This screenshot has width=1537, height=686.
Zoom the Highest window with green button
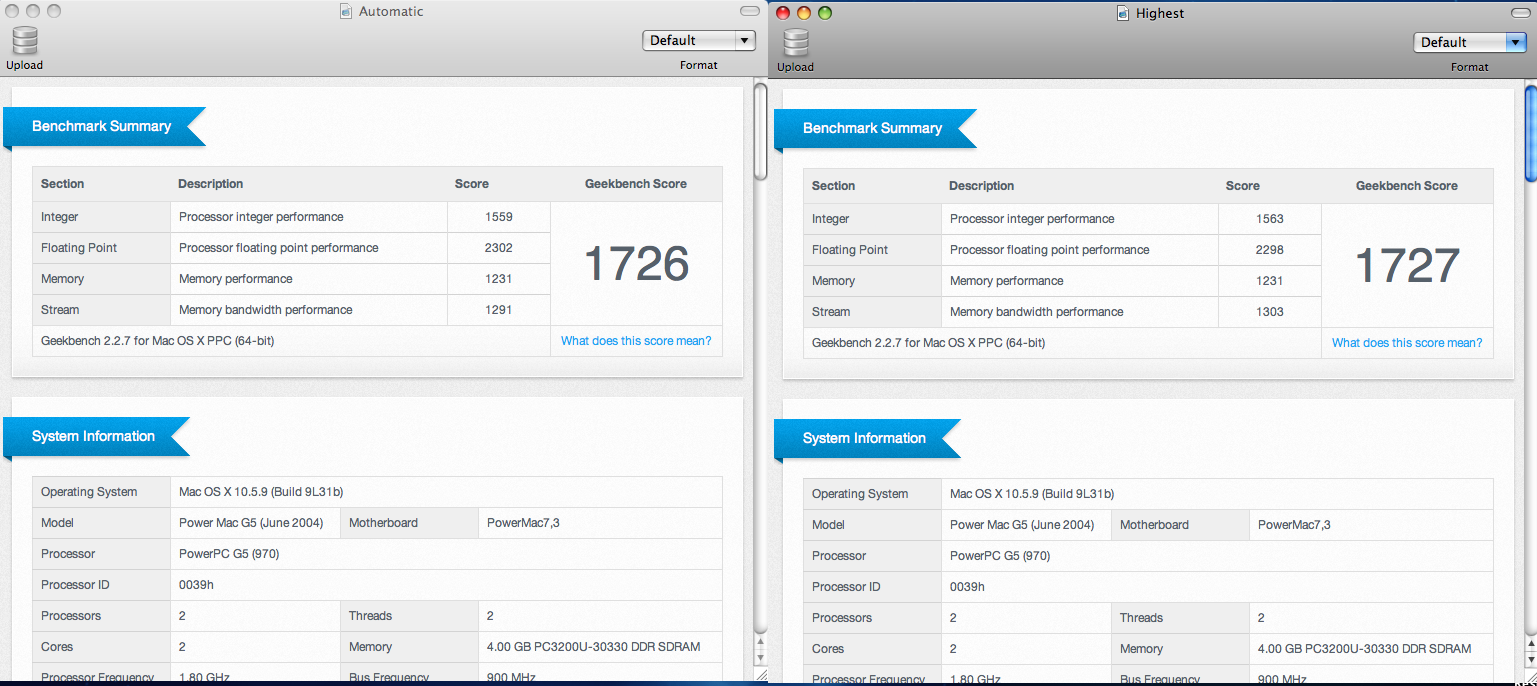825,13
